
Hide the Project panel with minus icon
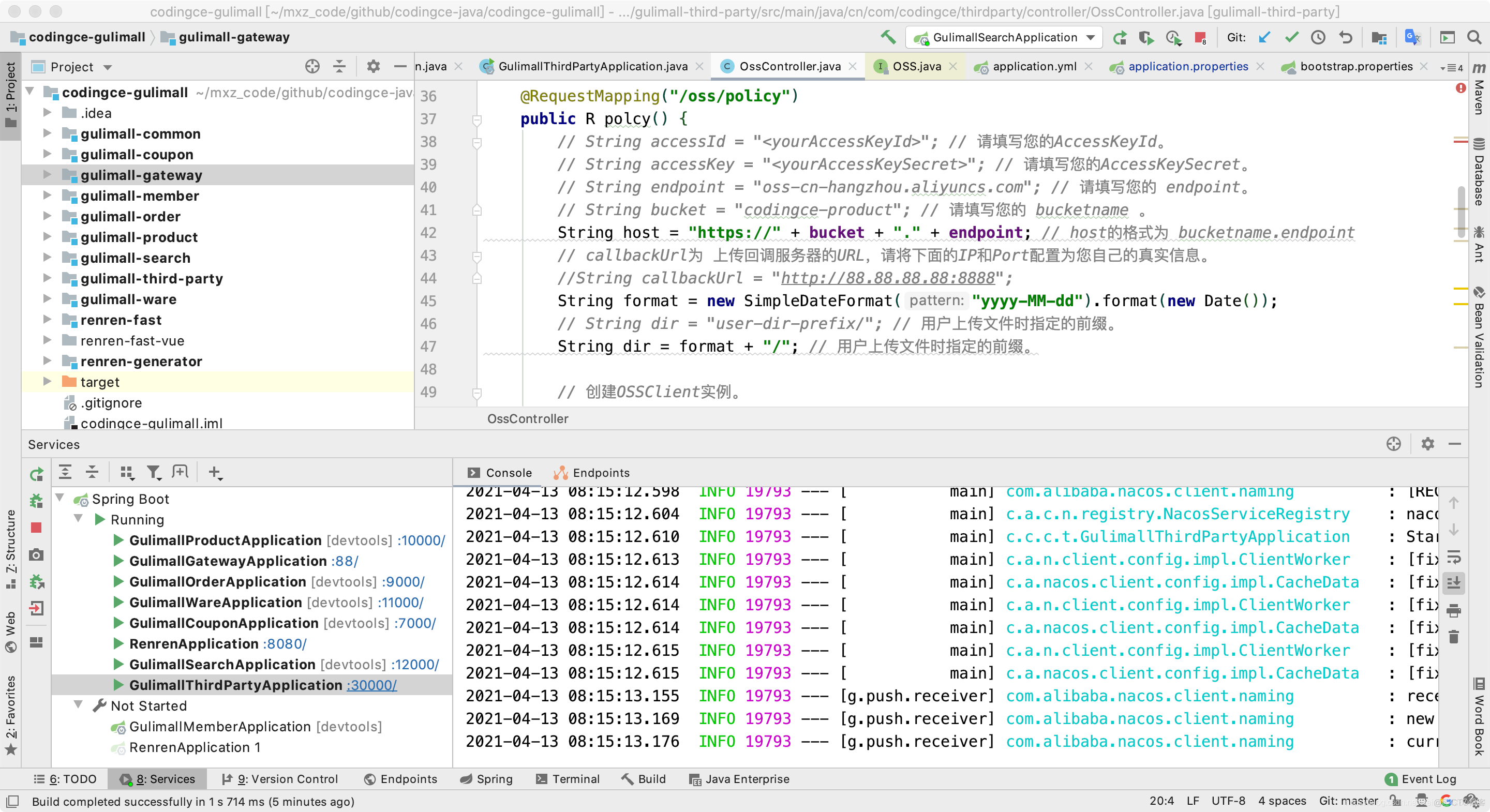tap(400, 67)
